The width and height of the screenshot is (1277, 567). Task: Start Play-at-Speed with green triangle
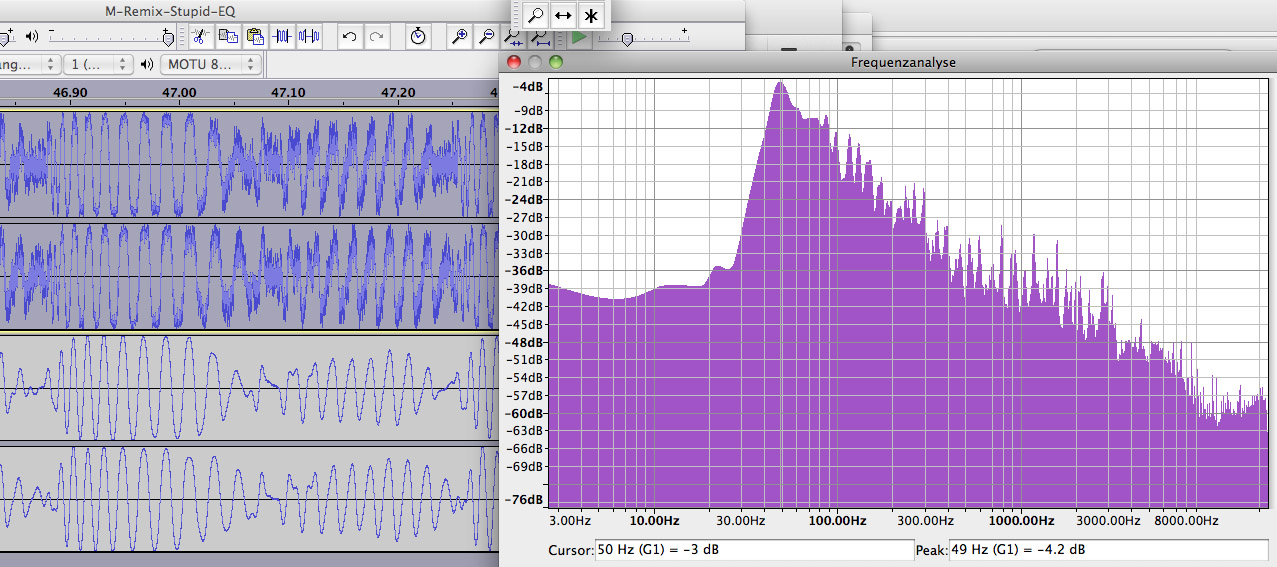(x=580, y=38)
